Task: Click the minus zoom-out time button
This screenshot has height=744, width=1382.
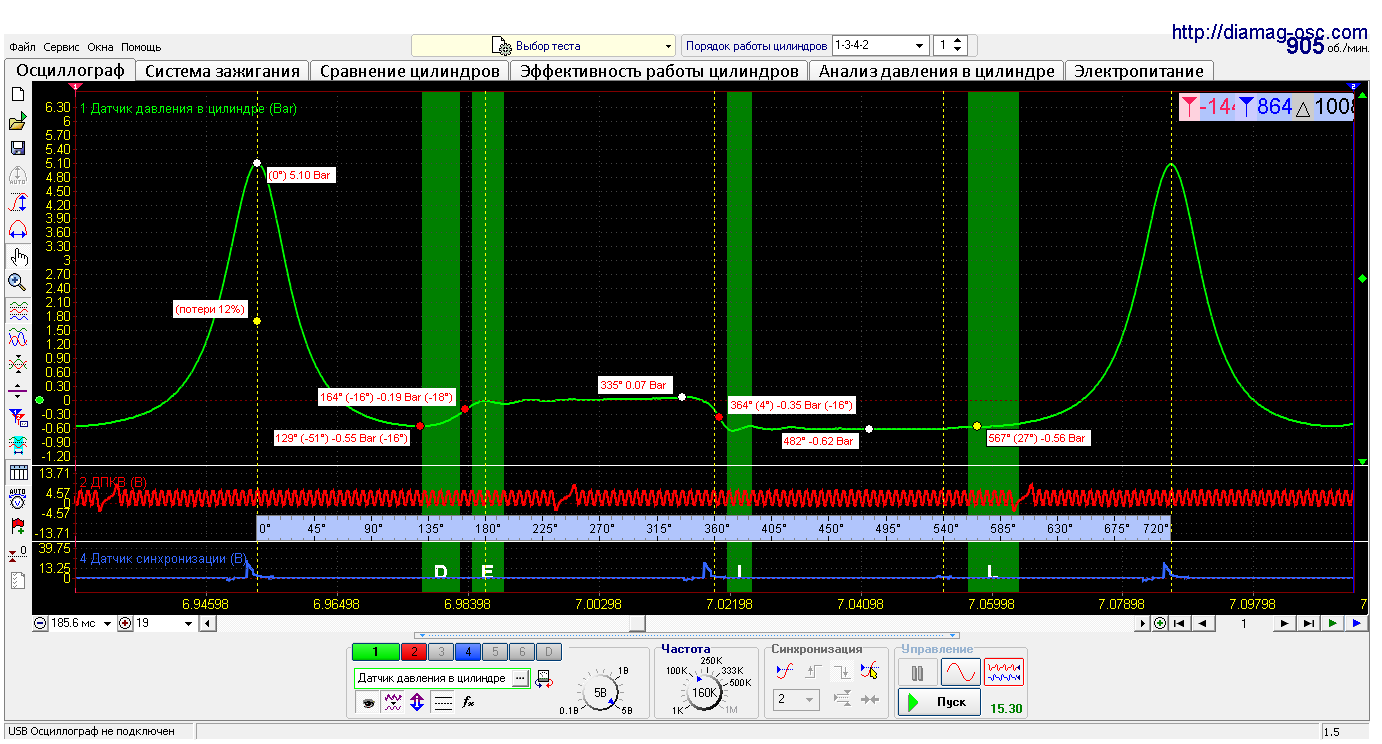Action: coord(40,623)
